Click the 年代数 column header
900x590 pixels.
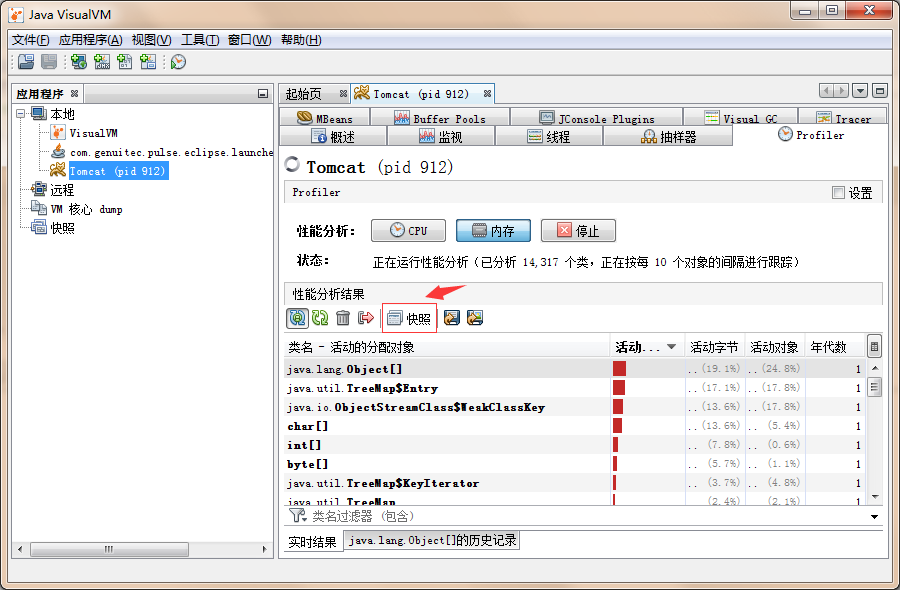835,347
